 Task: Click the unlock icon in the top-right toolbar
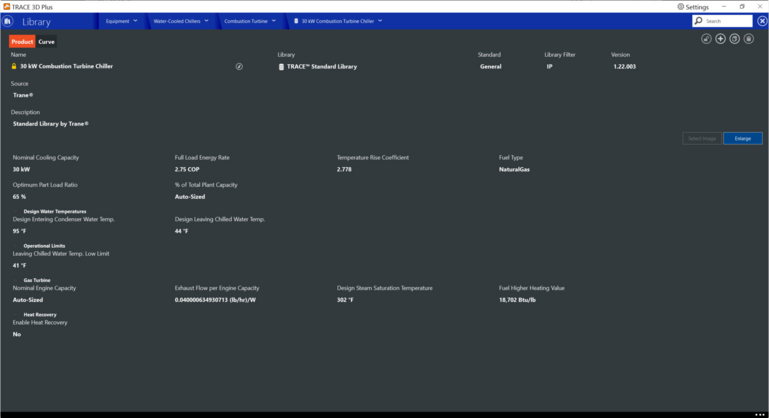706,39
